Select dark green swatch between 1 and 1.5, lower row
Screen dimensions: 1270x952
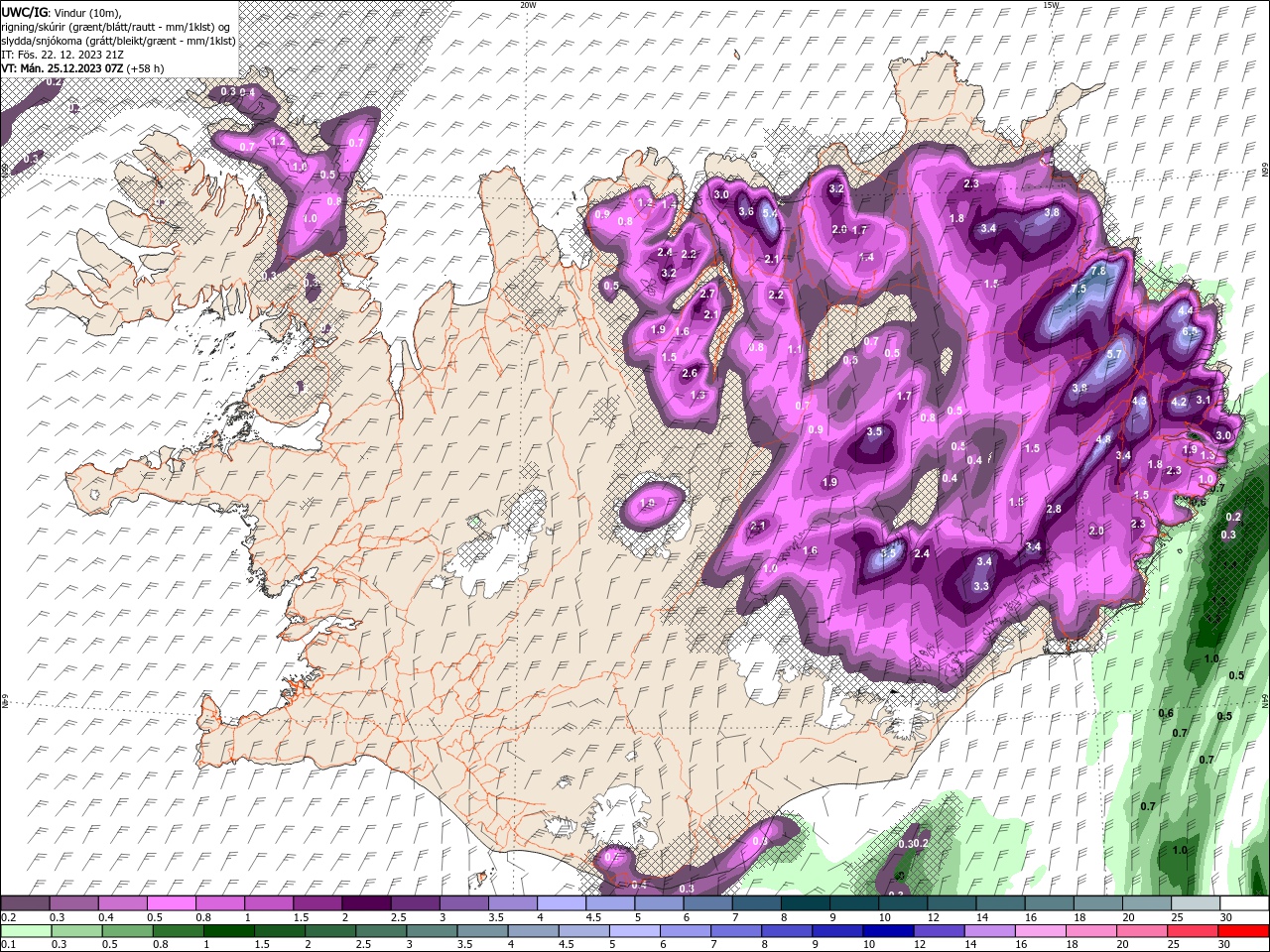point(228,931)
